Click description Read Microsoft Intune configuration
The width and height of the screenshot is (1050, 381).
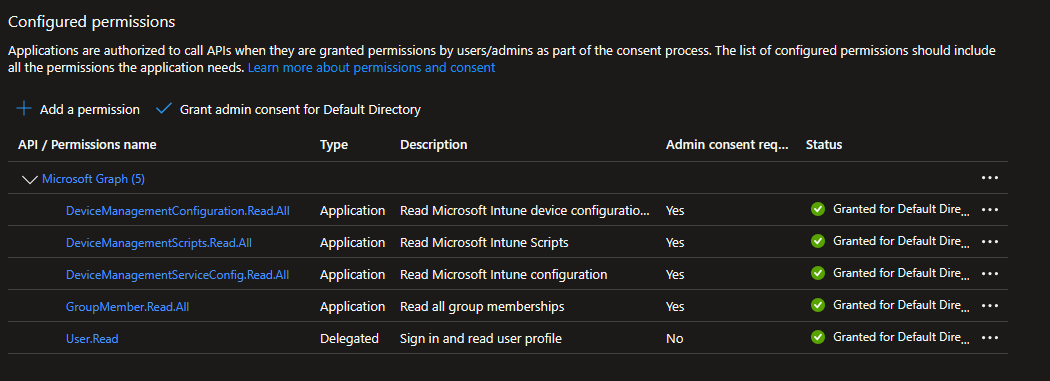tap(504, 275)
